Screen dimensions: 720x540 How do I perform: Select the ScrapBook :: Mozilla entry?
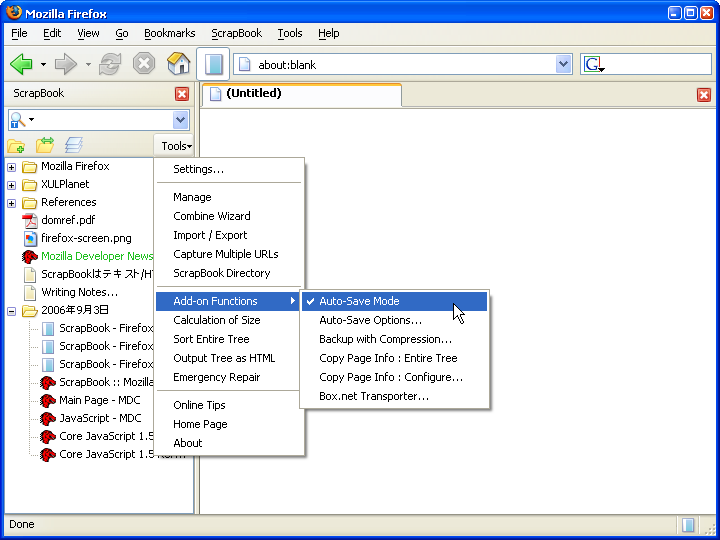click(106, 382)
